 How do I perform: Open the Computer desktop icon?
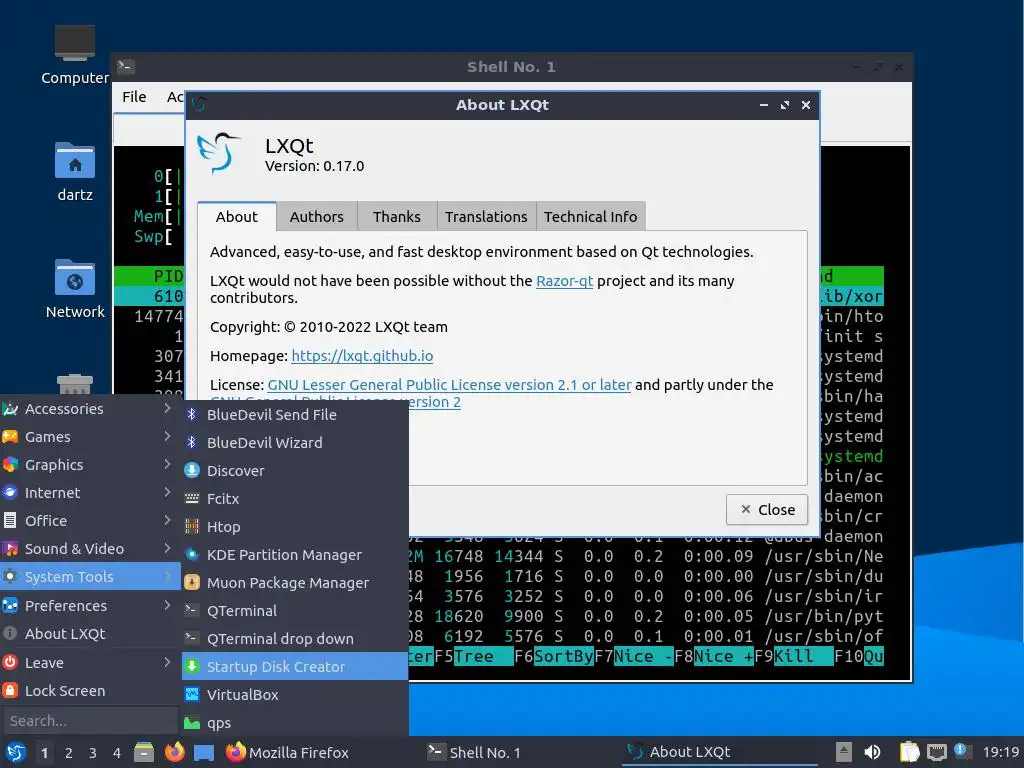[x=74, y=43]
